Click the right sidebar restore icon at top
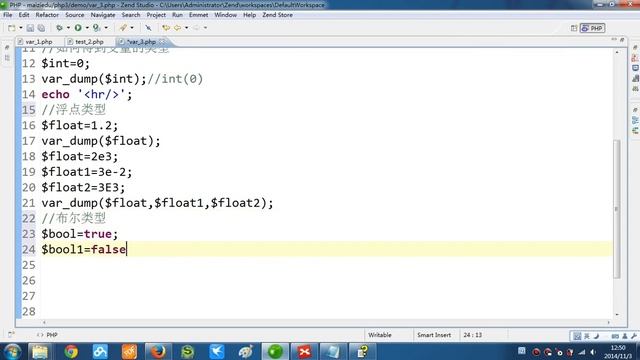The image size is (640, 360). 635,48
